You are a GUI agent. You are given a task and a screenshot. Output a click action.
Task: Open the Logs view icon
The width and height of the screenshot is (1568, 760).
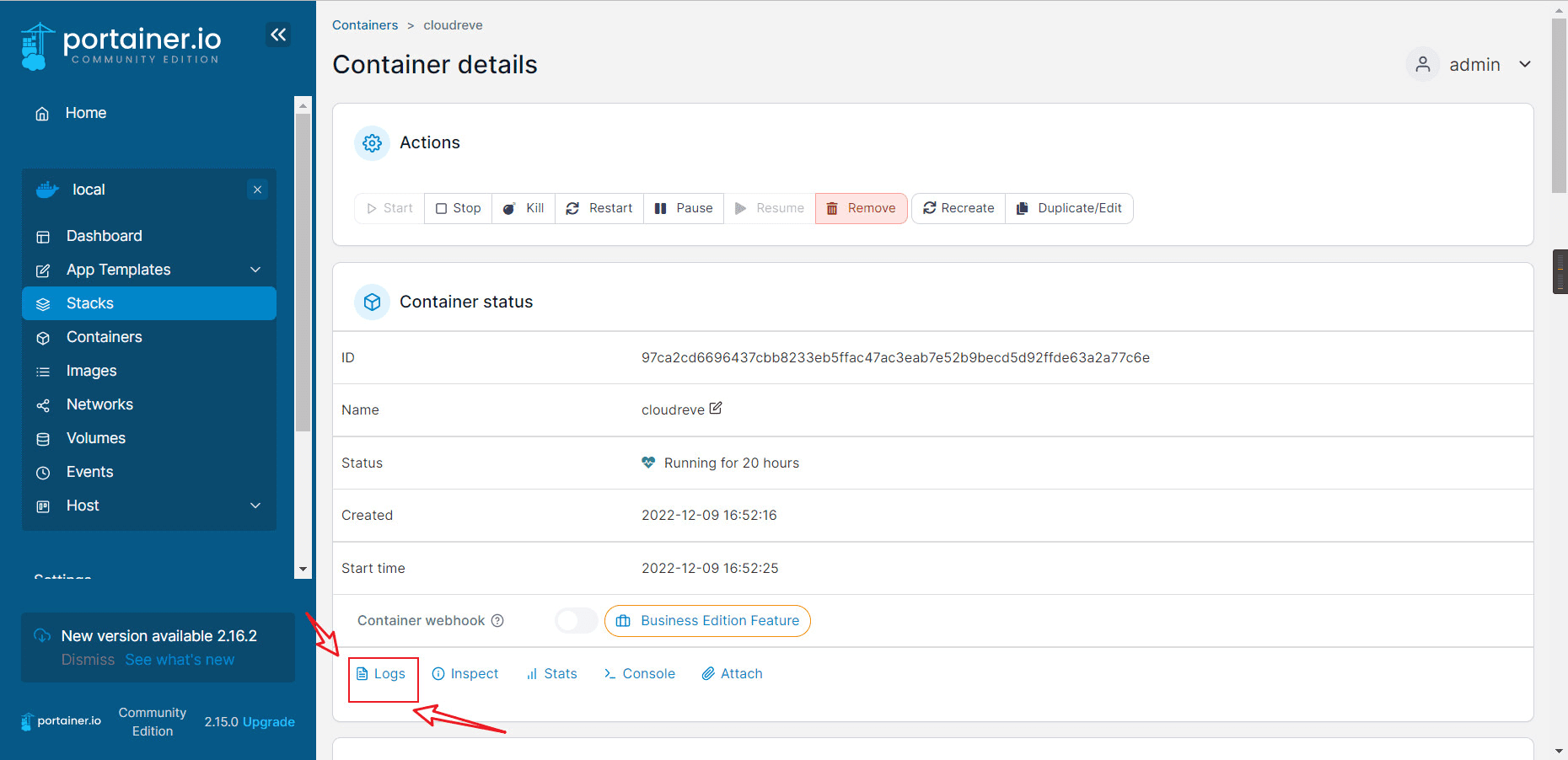(x=362, y=674)
